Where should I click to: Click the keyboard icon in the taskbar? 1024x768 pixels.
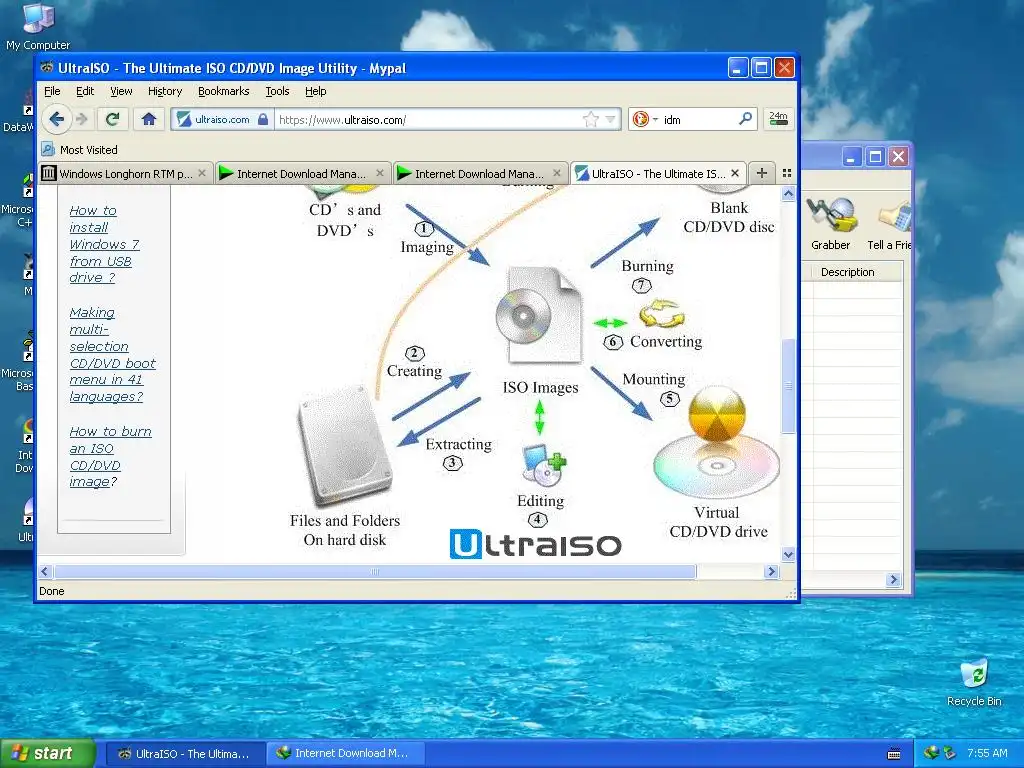[894, 754]
